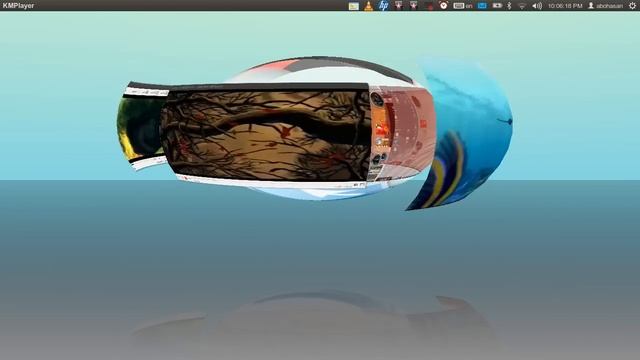The image size is (640, 360).
Task: Click the dark red indicator before alarm clock
Action: tap(429, 6)
